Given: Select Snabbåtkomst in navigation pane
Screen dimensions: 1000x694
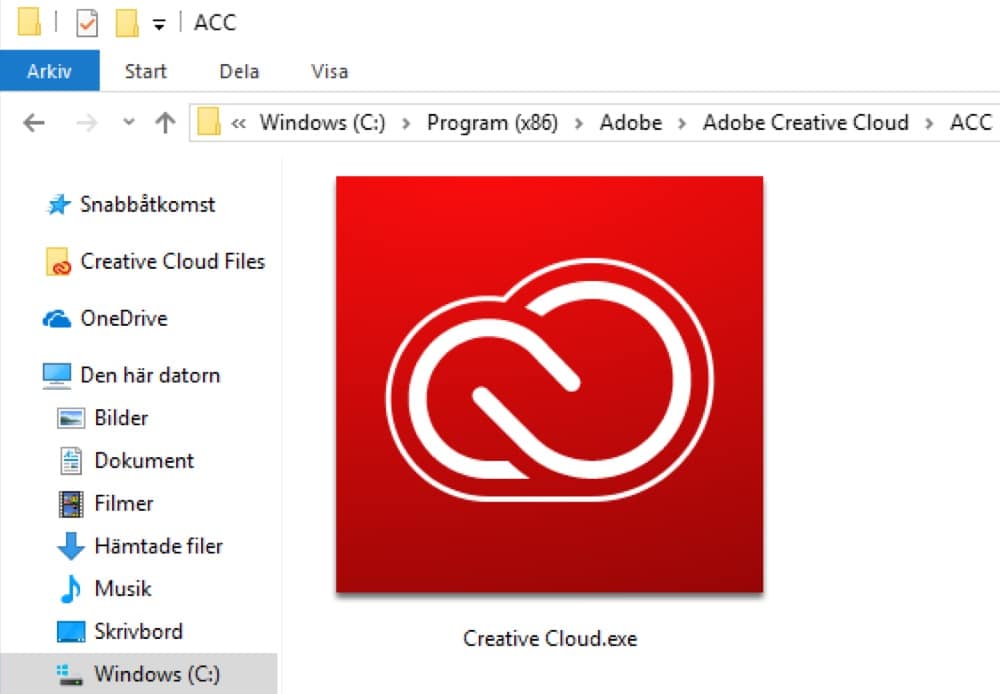Looking at the screenshot, I should pos(147,204).
